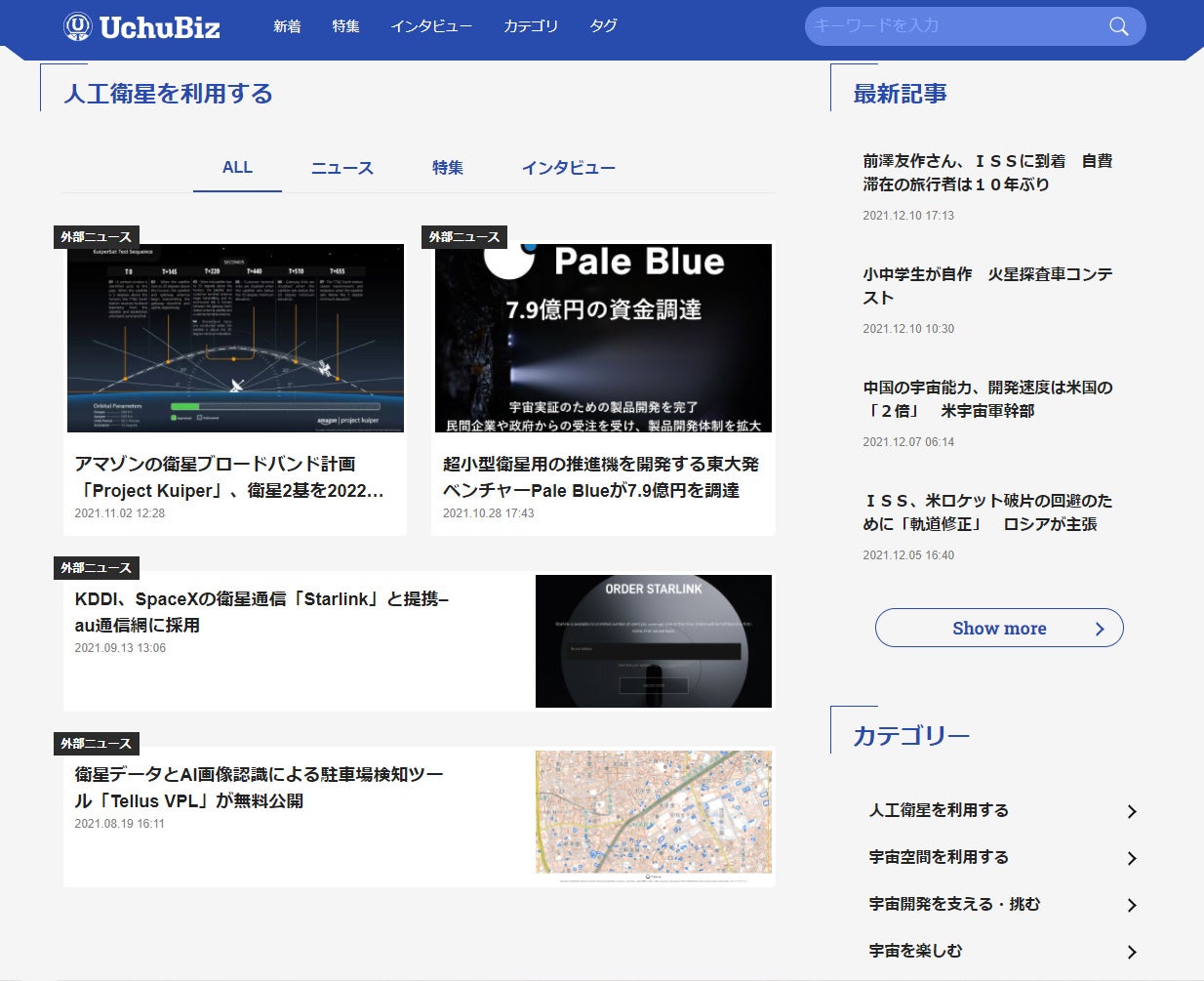Screen dimensions: 1204x981
Task: Click the date 2021.10.28 17:43
Action: pyautogui.click(x=489, y=513)
